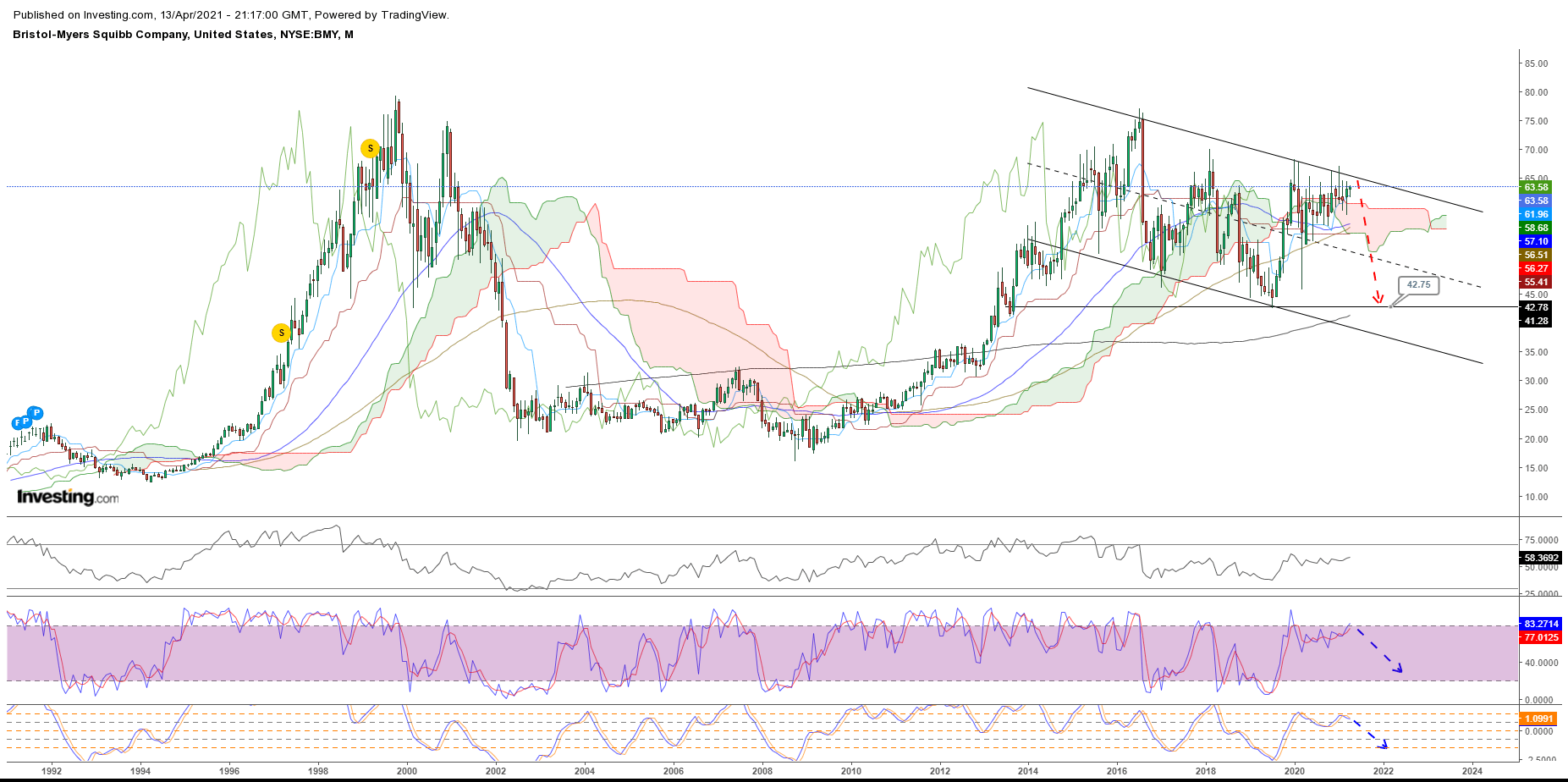This screenshot has height=782, width=1568.
Task: Click the 15.00 price axis label
Action: tap(1536, 468)
